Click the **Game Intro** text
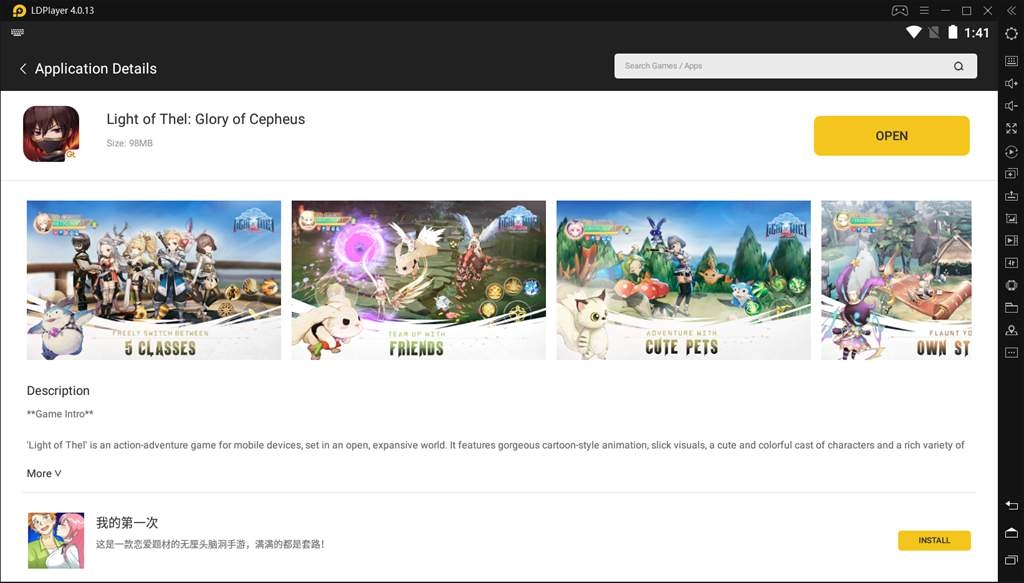 pyautogui.click(x=60, y=414)
